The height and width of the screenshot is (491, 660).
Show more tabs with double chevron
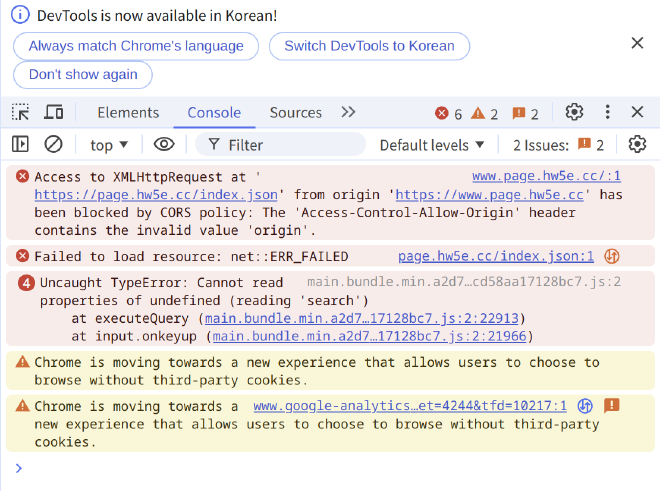pyautogui.click(x=348, y=112)
